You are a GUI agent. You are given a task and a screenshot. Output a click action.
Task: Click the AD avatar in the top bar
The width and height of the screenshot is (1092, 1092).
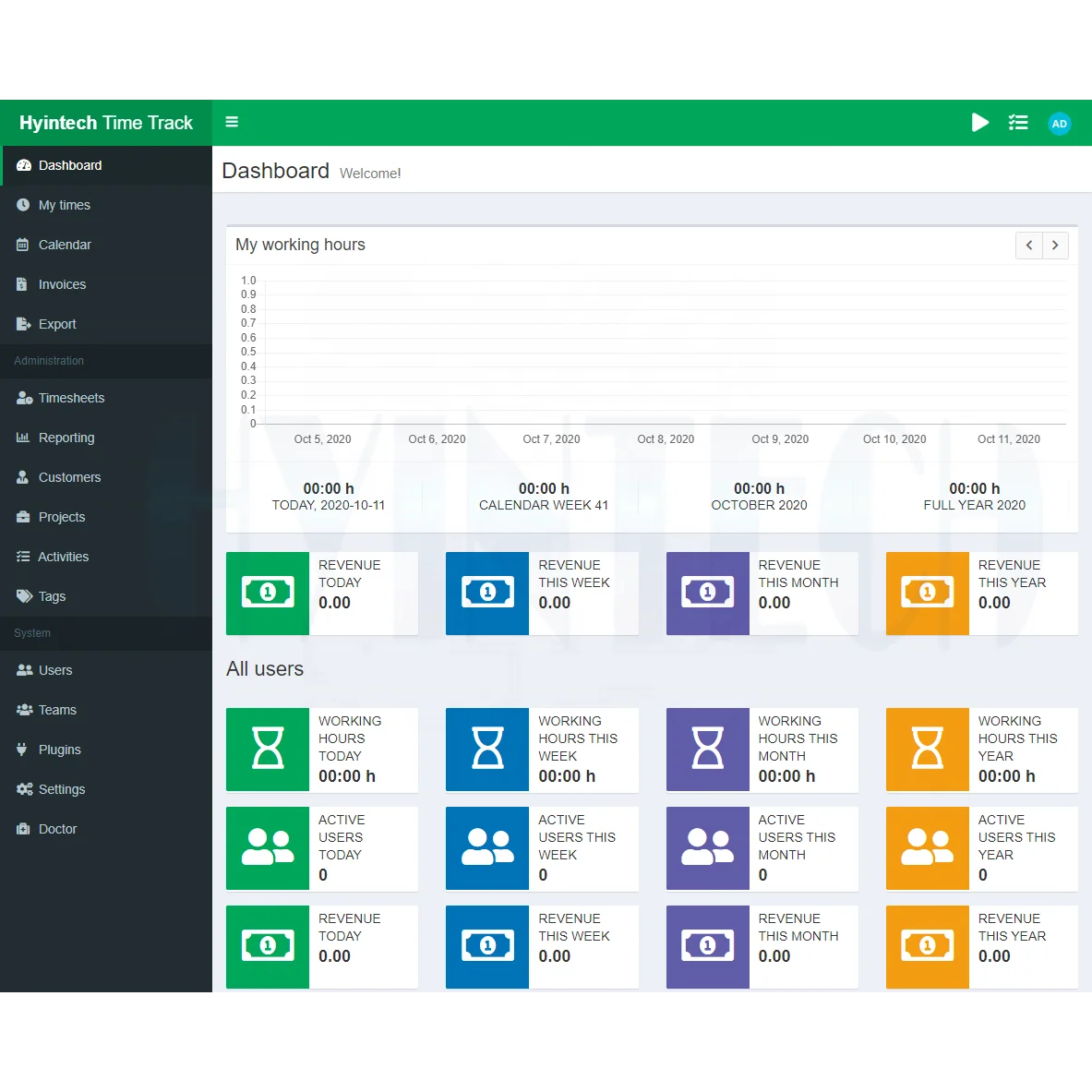tap(1059, 123)
